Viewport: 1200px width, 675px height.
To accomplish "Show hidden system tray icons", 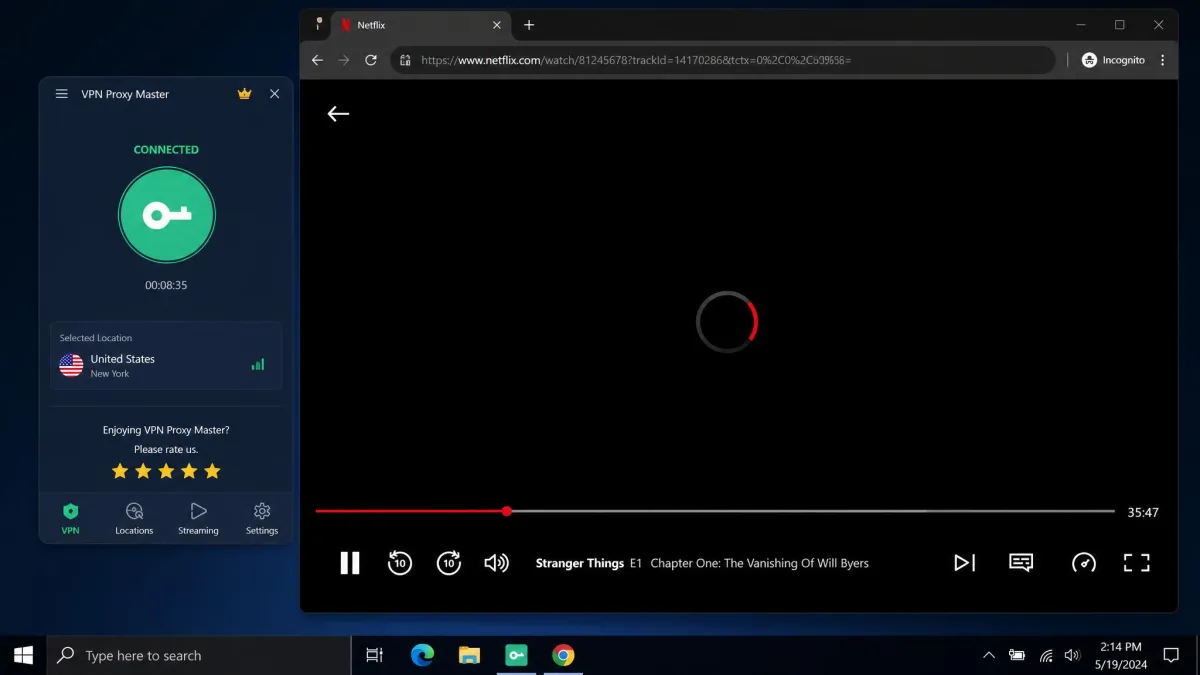I will [989, 655].
